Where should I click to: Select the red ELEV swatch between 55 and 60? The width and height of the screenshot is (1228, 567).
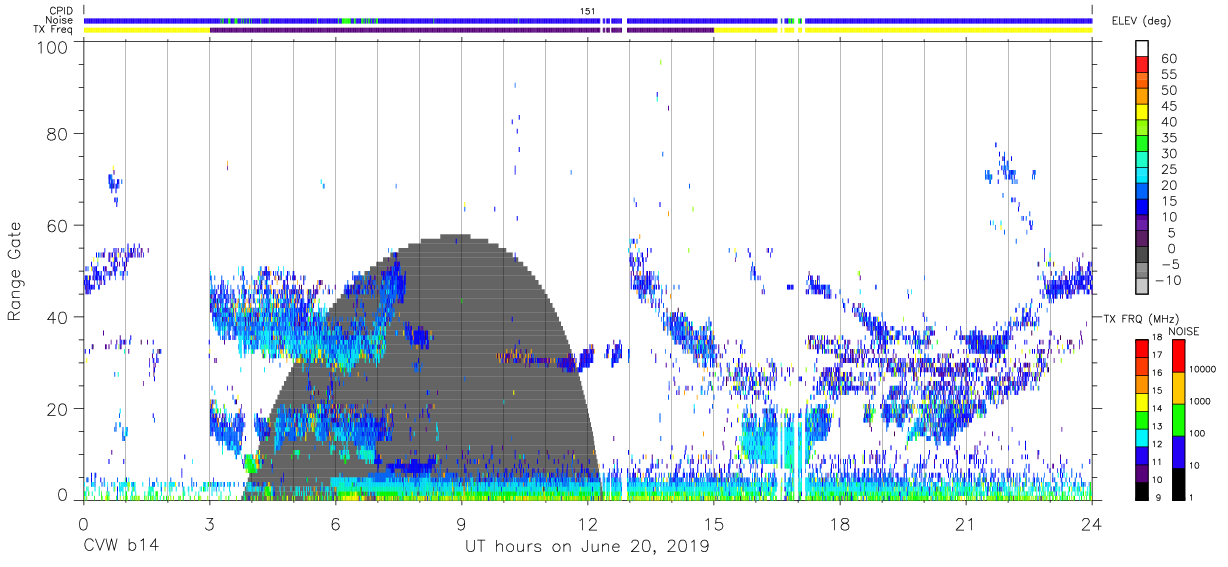pos(1142,64)
